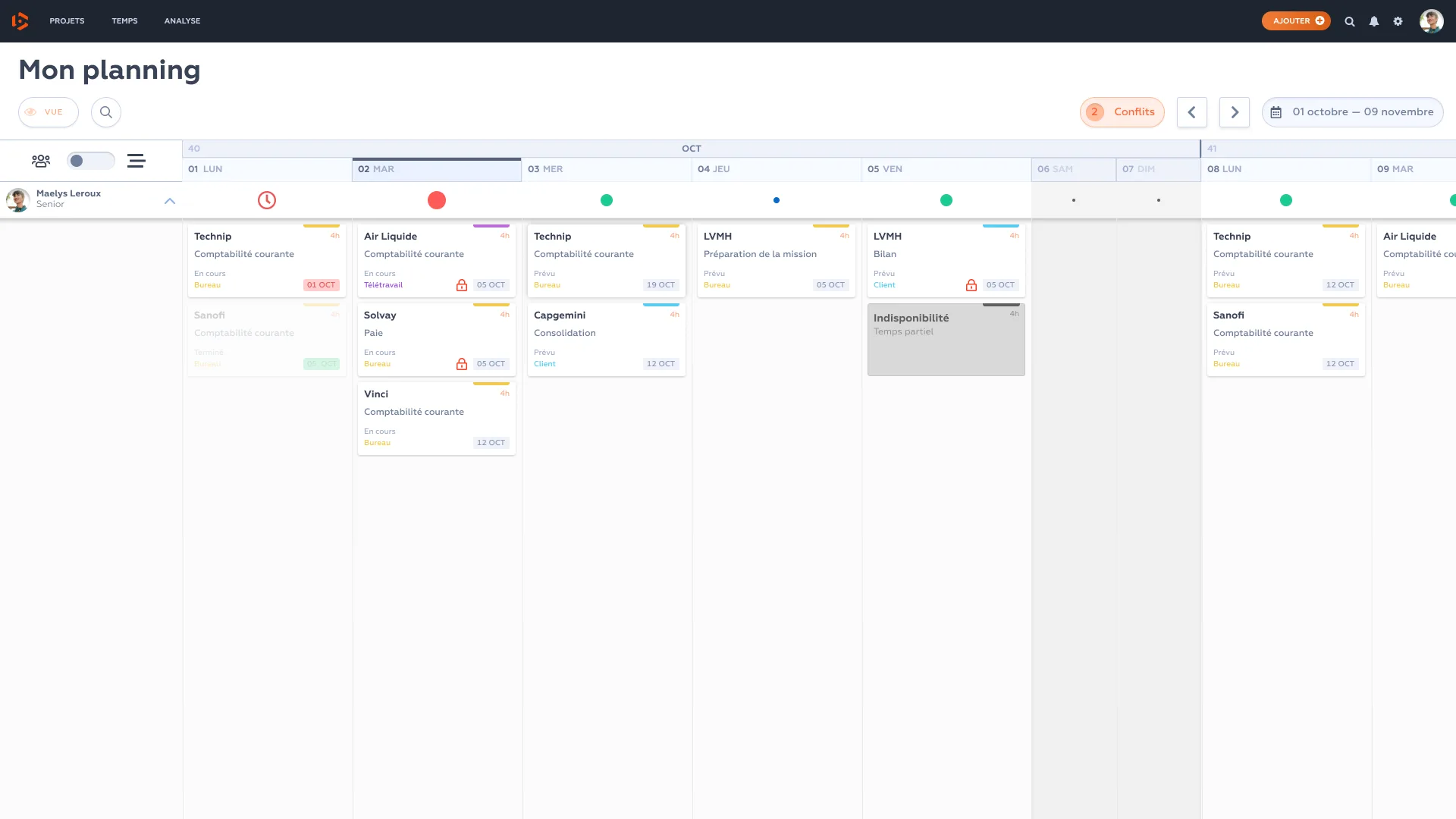Open search from the top bar
The height and width of the screenshot is (819, 1456).
pyautogui.click(x=1350, y=22)
